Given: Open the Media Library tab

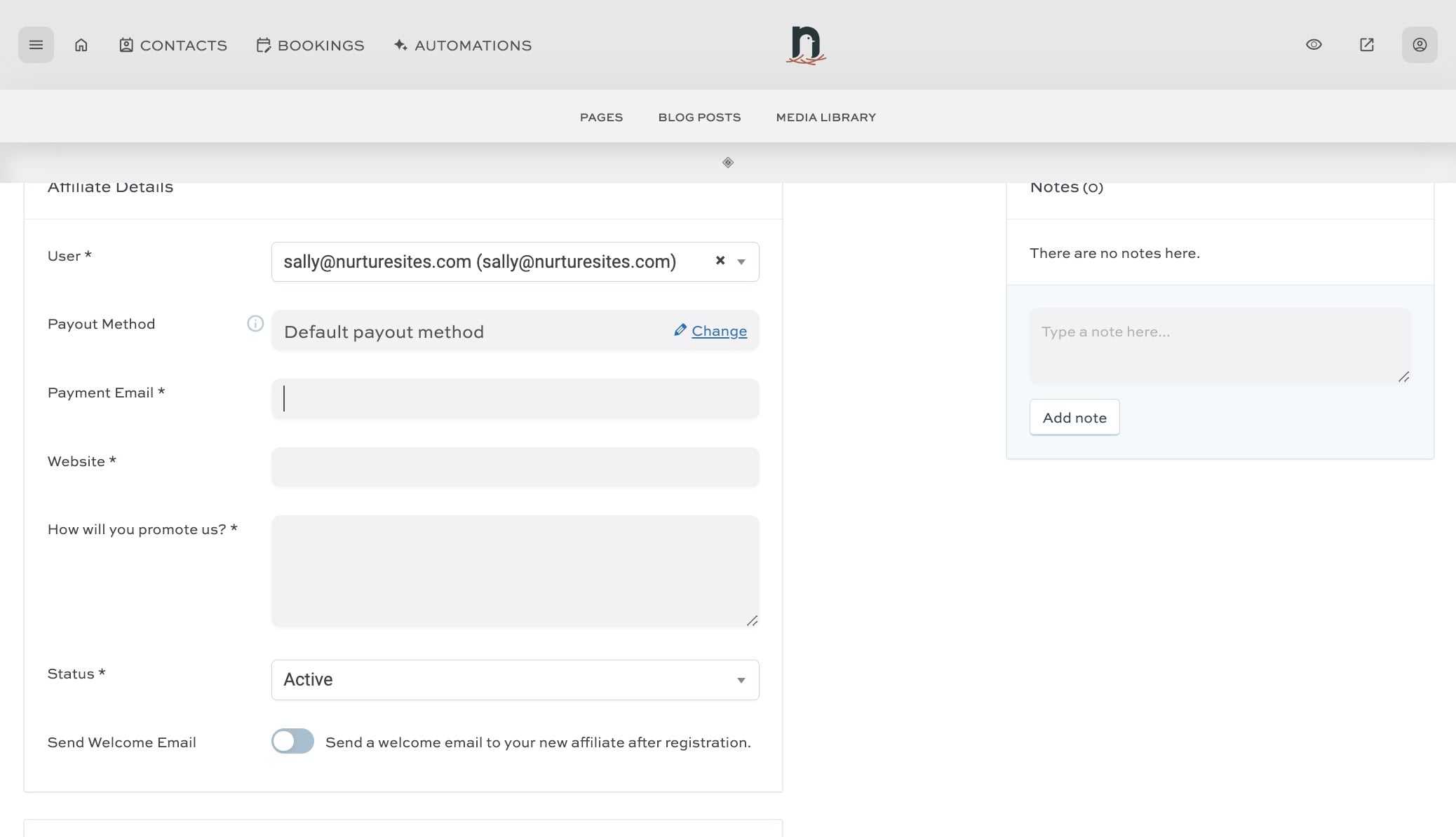Looking at the screenshot, I should [825, 117].
